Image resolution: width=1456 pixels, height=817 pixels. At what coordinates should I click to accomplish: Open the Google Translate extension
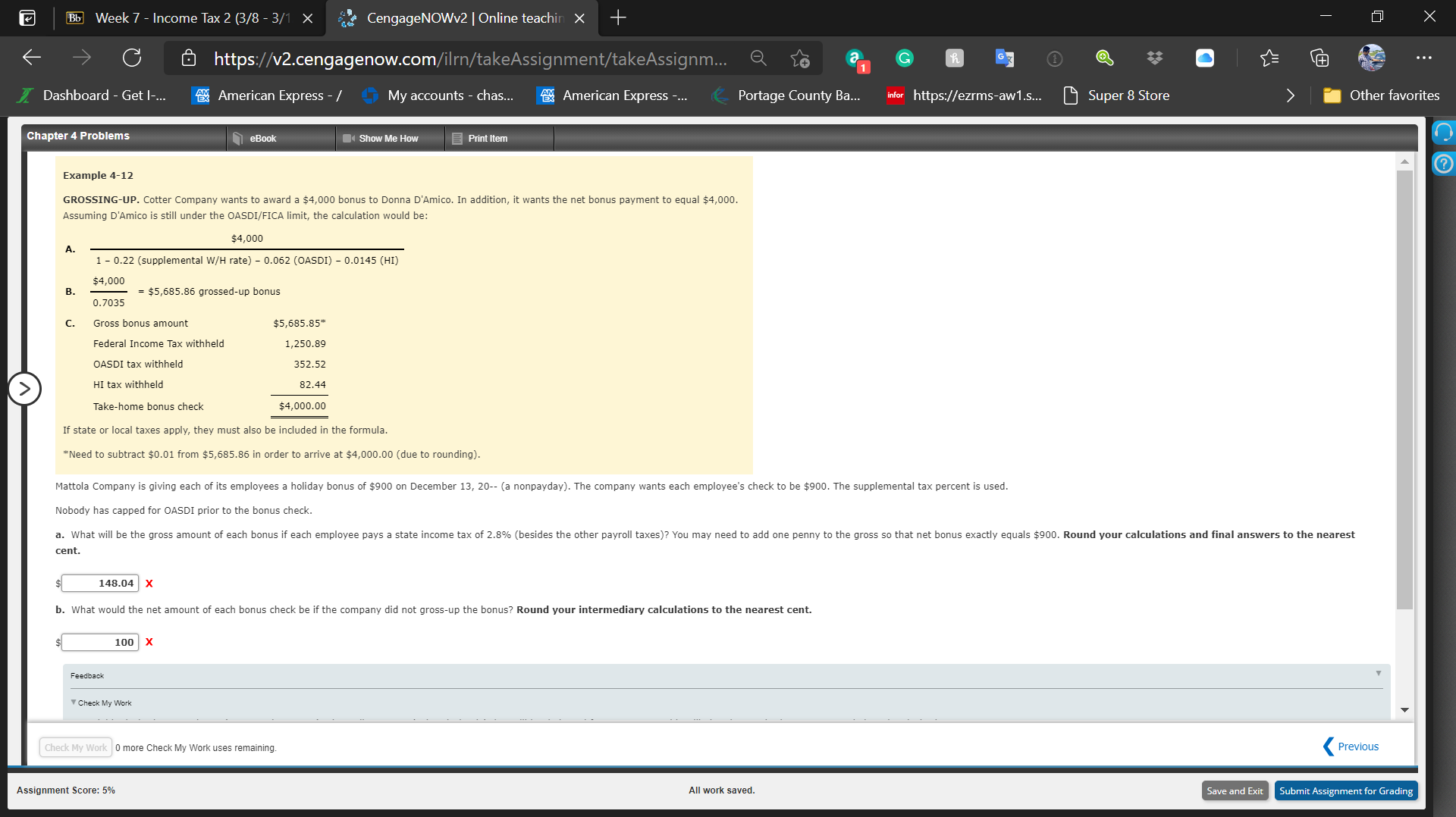pyautogui.click(x=1003, y=58)
